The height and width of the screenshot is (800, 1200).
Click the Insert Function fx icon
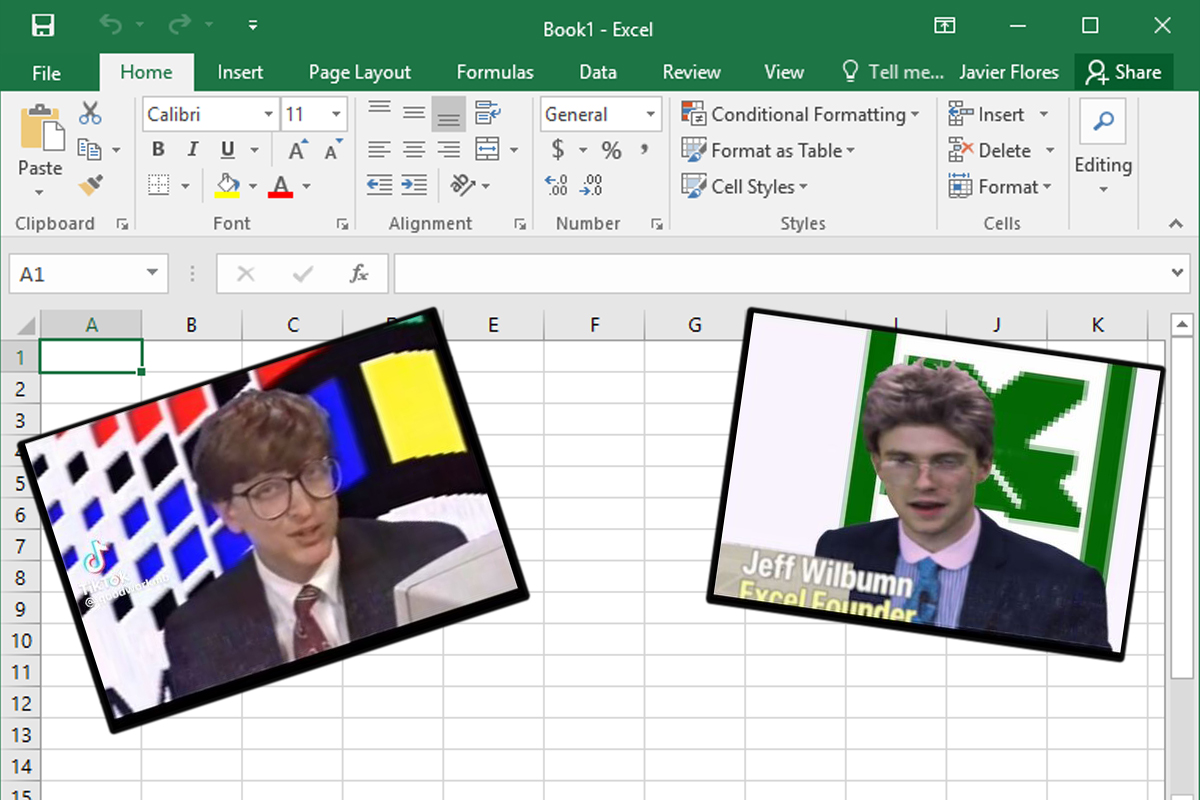click(x=359, y=273)
